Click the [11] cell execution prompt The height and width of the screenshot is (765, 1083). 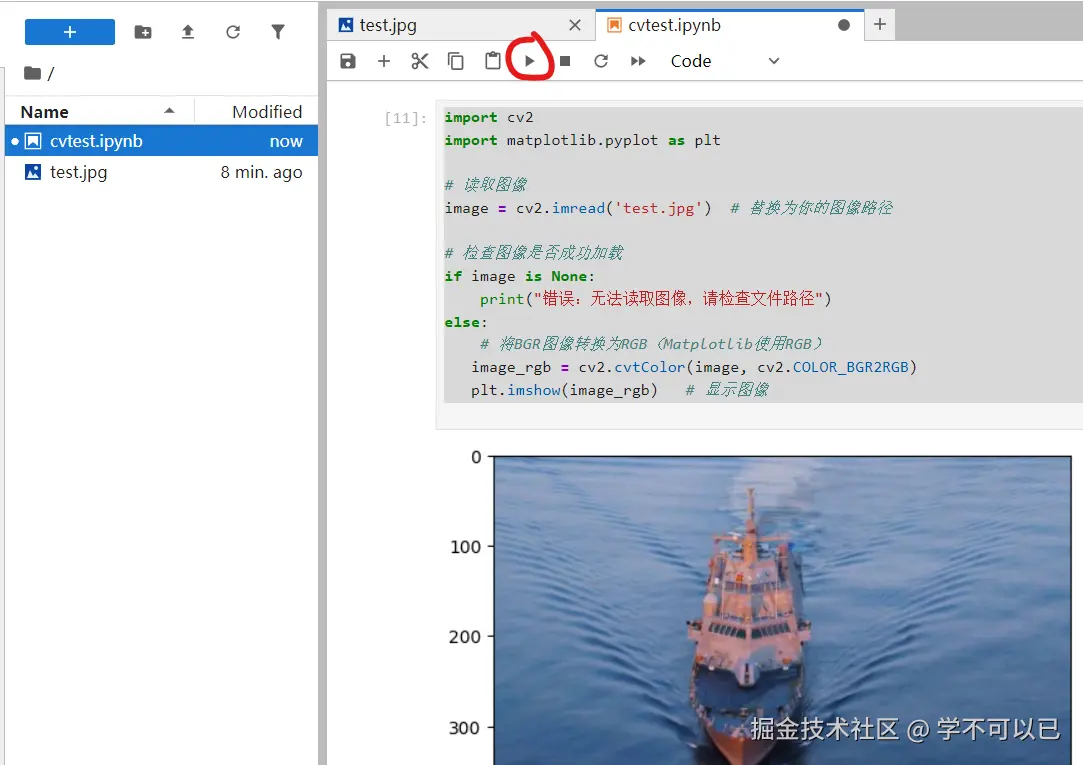click(405, 118)
